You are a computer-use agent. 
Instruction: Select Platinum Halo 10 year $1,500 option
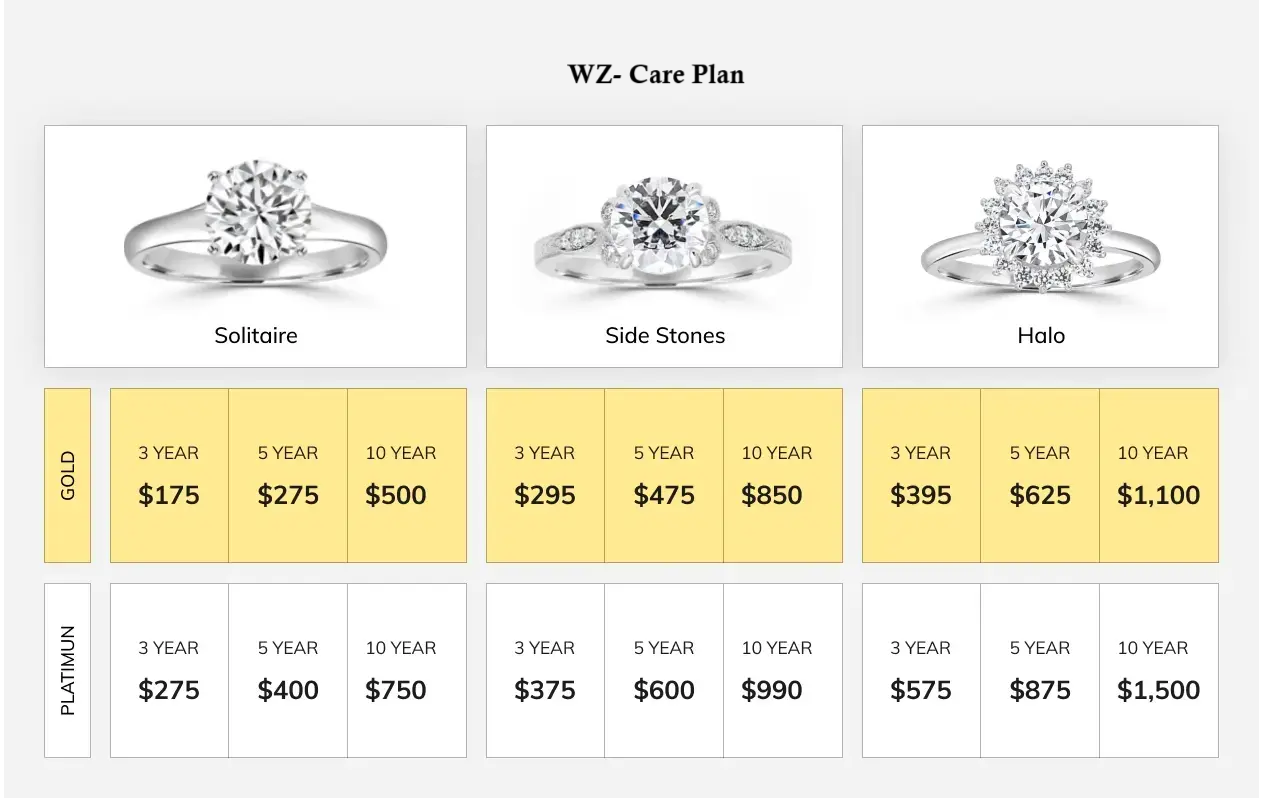(1159, 670)
